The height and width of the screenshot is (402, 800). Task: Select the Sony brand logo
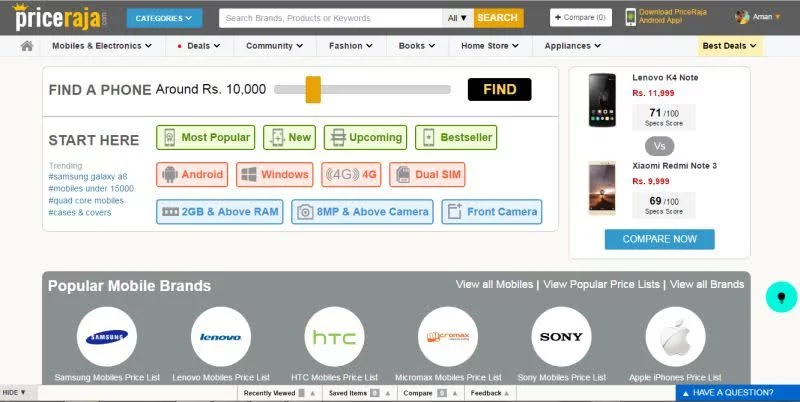(x=561, y=337)
